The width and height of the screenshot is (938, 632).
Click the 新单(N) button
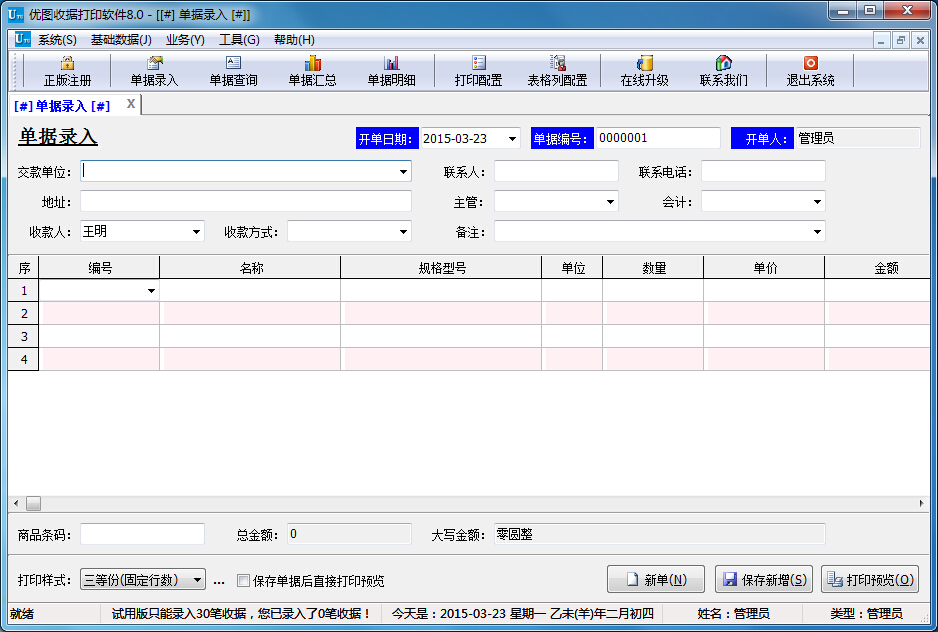click(x=655, y=579)
